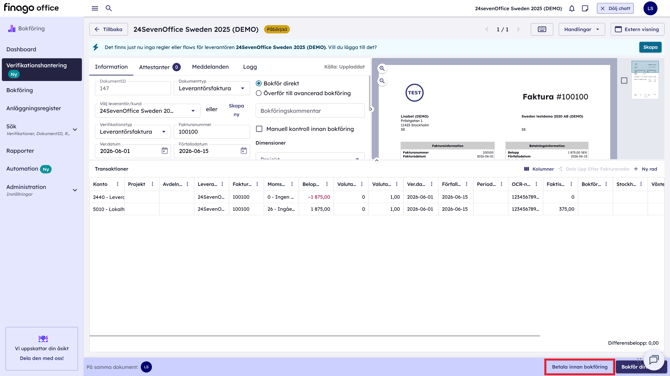
Task: Open the Välj leverantör/kund dropdown
Action: (x=147, y=111)
